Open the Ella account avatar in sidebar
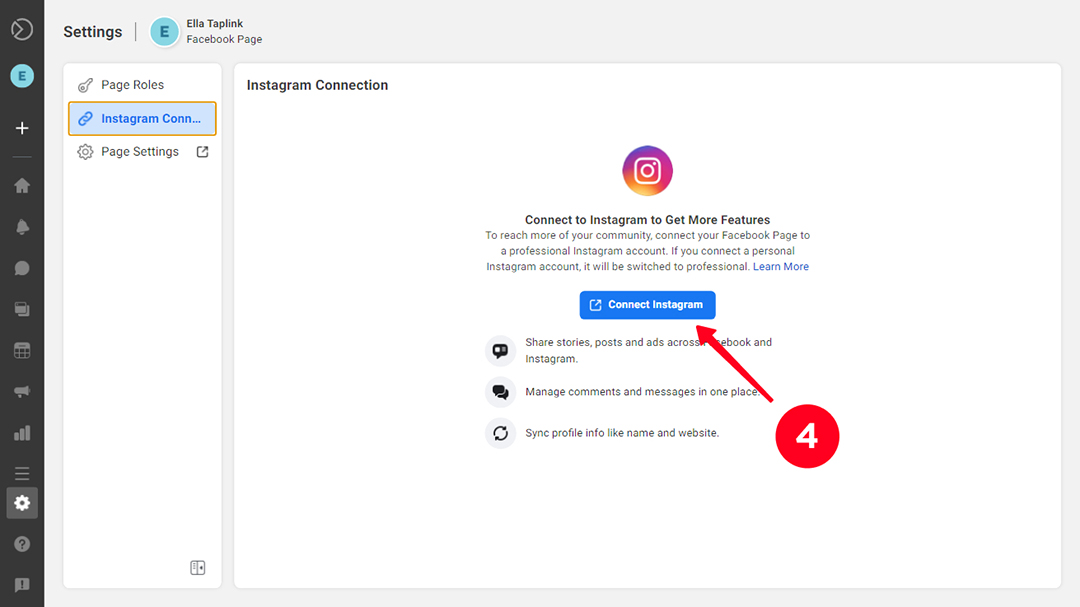 (x=22, y=76)
